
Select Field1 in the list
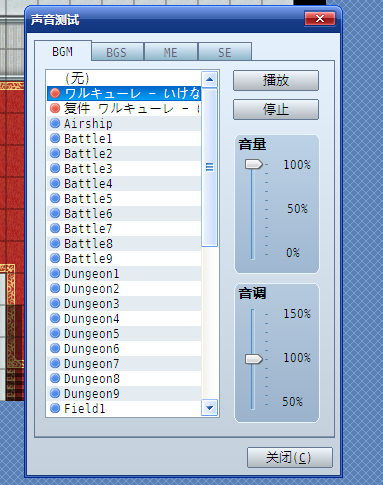tap(124, 408)
